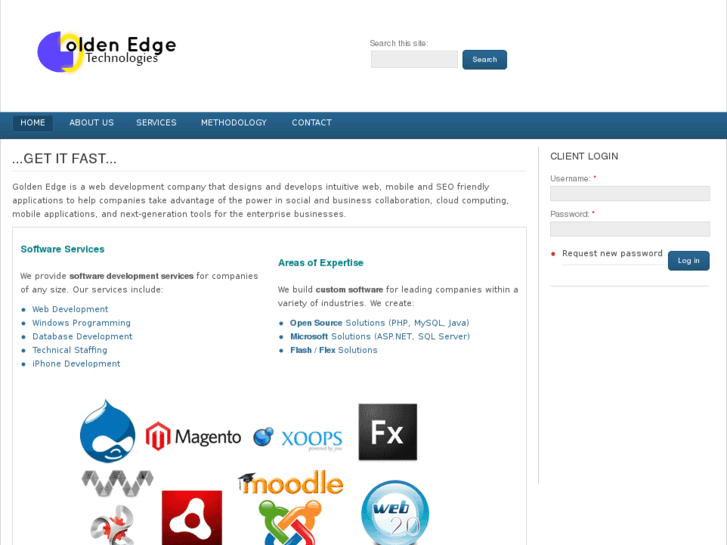Click the Adobe Flex Fx icon
The width and height of the screenshot is (727, 545).
click(x=388, y=432)
